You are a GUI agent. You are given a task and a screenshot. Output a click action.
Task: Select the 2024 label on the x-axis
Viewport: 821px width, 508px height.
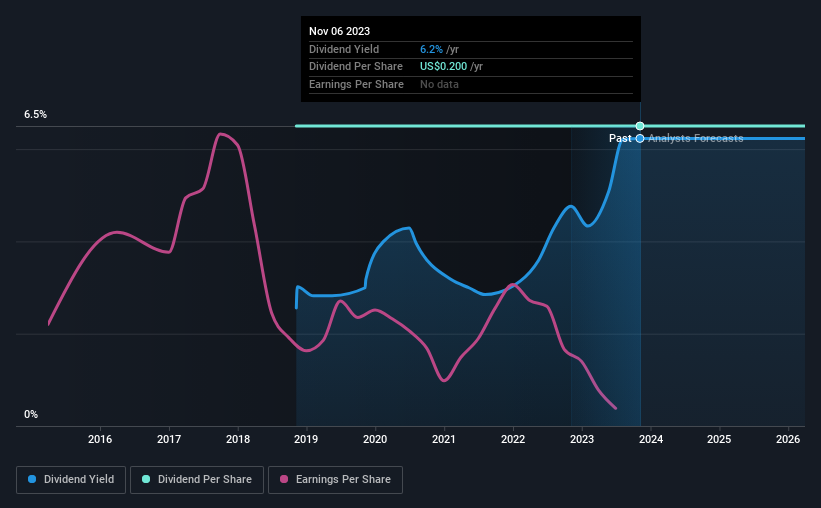point(651,439)
